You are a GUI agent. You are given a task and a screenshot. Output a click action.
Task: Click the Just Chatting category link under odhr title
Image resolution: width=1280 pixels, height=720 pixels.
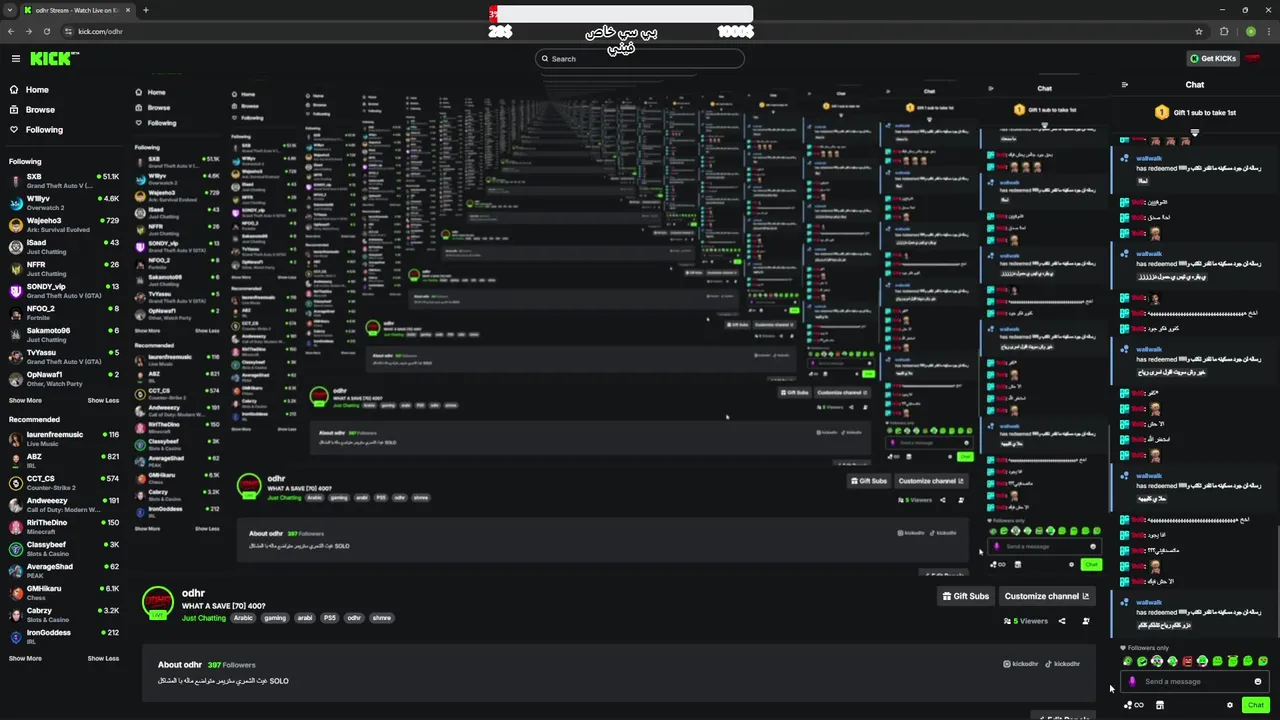[204, 618]
